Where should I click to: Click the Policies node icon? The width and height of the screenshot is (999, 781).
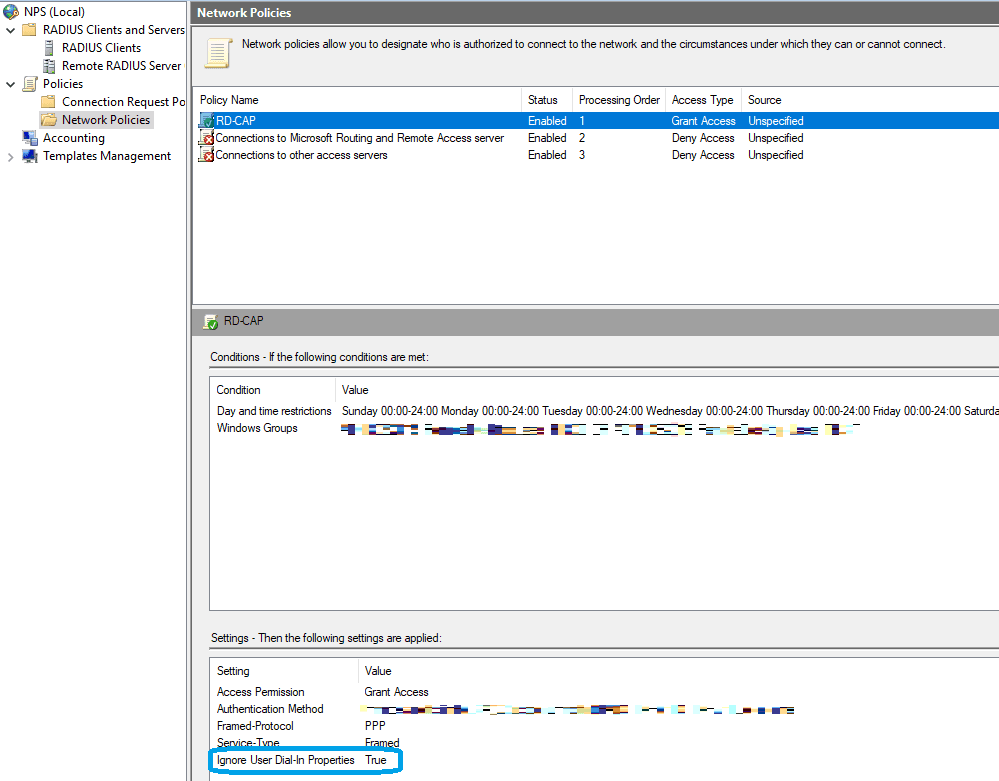point(30,84)
